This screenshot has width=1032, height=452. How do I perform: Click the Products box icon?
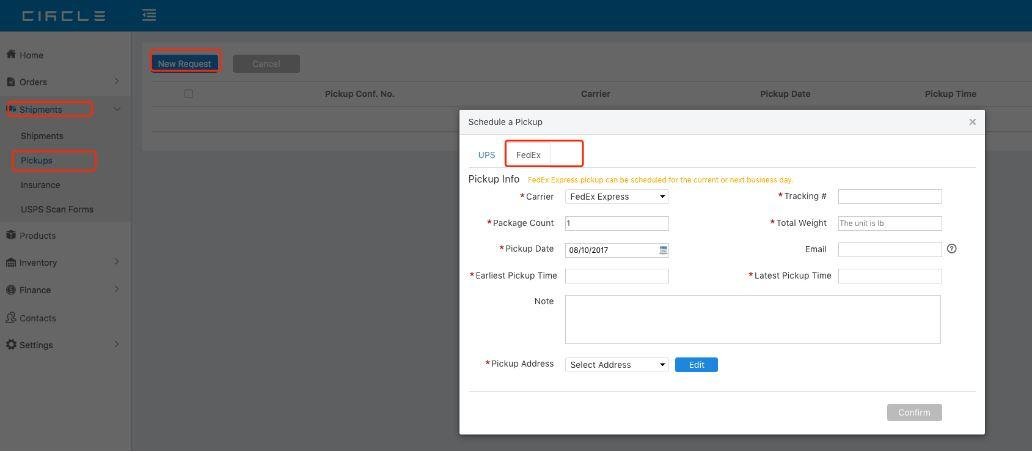11,236
